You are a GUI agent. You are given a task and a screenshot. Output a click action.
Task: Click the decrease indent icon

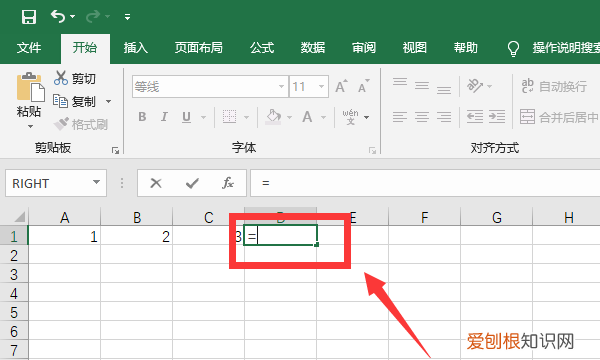475,117
